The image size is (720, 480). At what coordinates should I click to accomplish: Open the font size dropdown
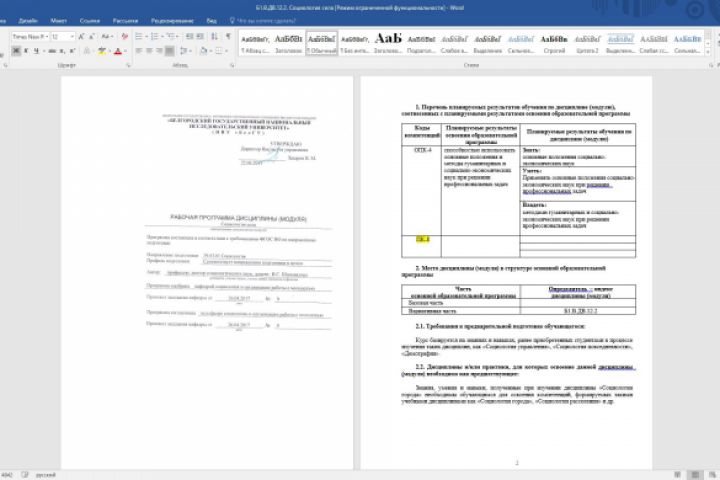(x=72, y=36)
